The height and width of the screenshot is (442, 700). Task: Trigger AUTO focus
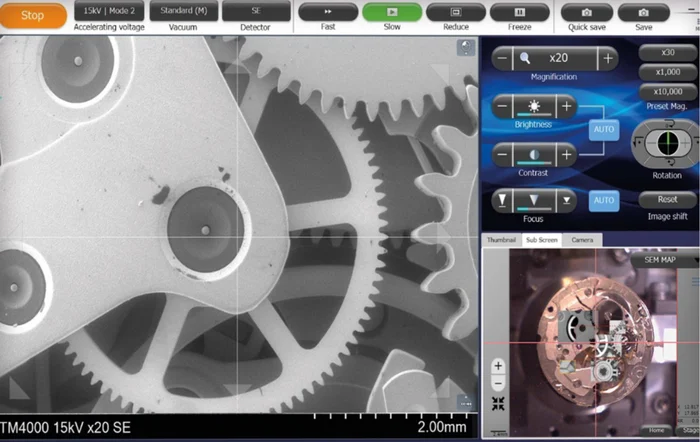[604, 200]
